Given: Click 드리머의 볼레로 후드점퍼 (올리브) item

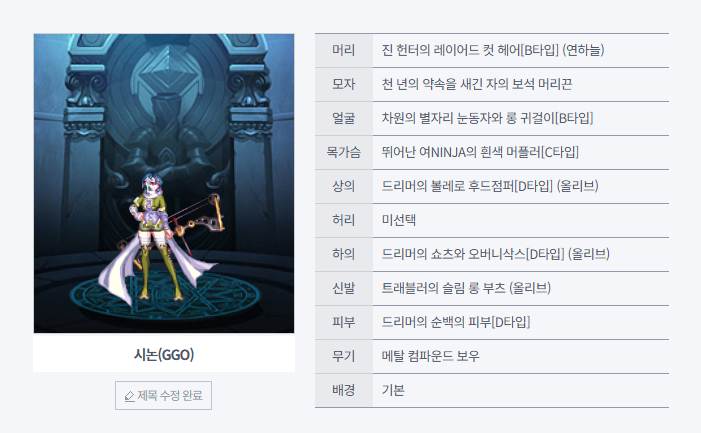Looking at the screenshot, I should click(490, 186).
